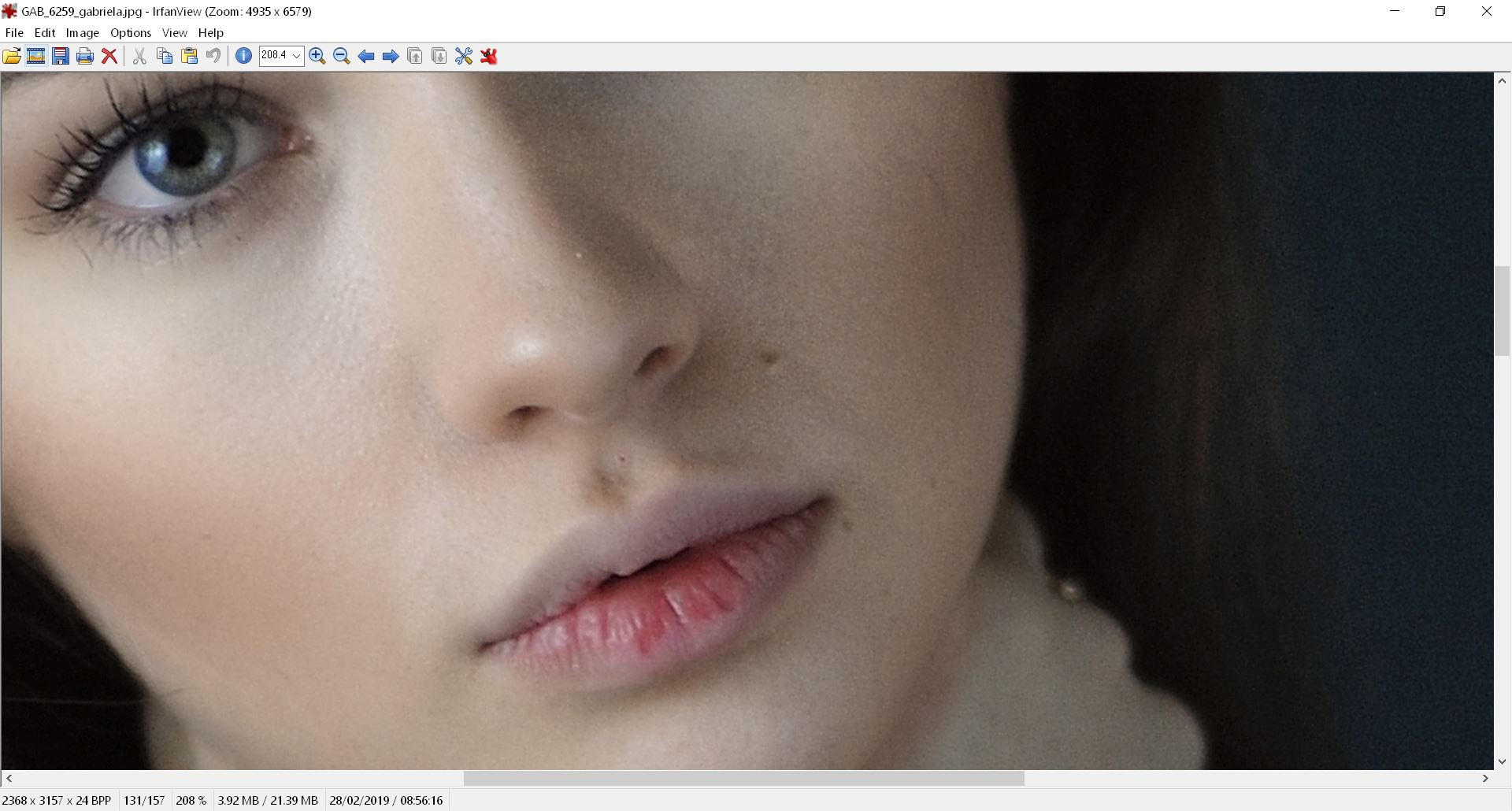
Task: Show image information via blue info icon
Action: [x=244, y=56]
